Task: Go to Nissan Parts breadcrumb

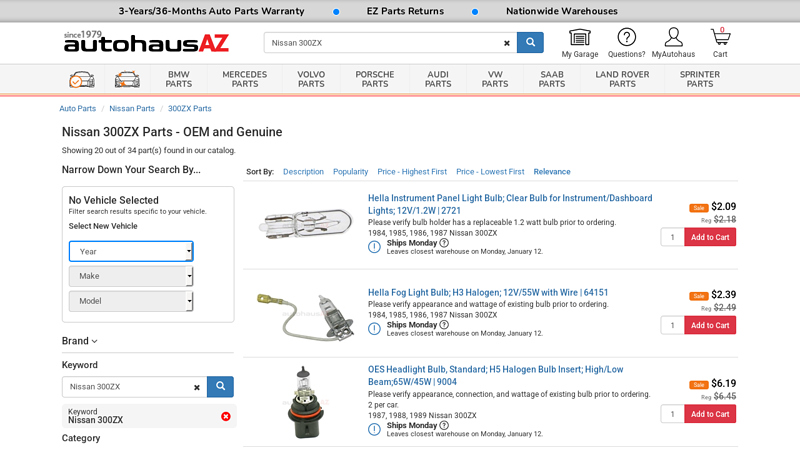Action: (x=132, y=109)
